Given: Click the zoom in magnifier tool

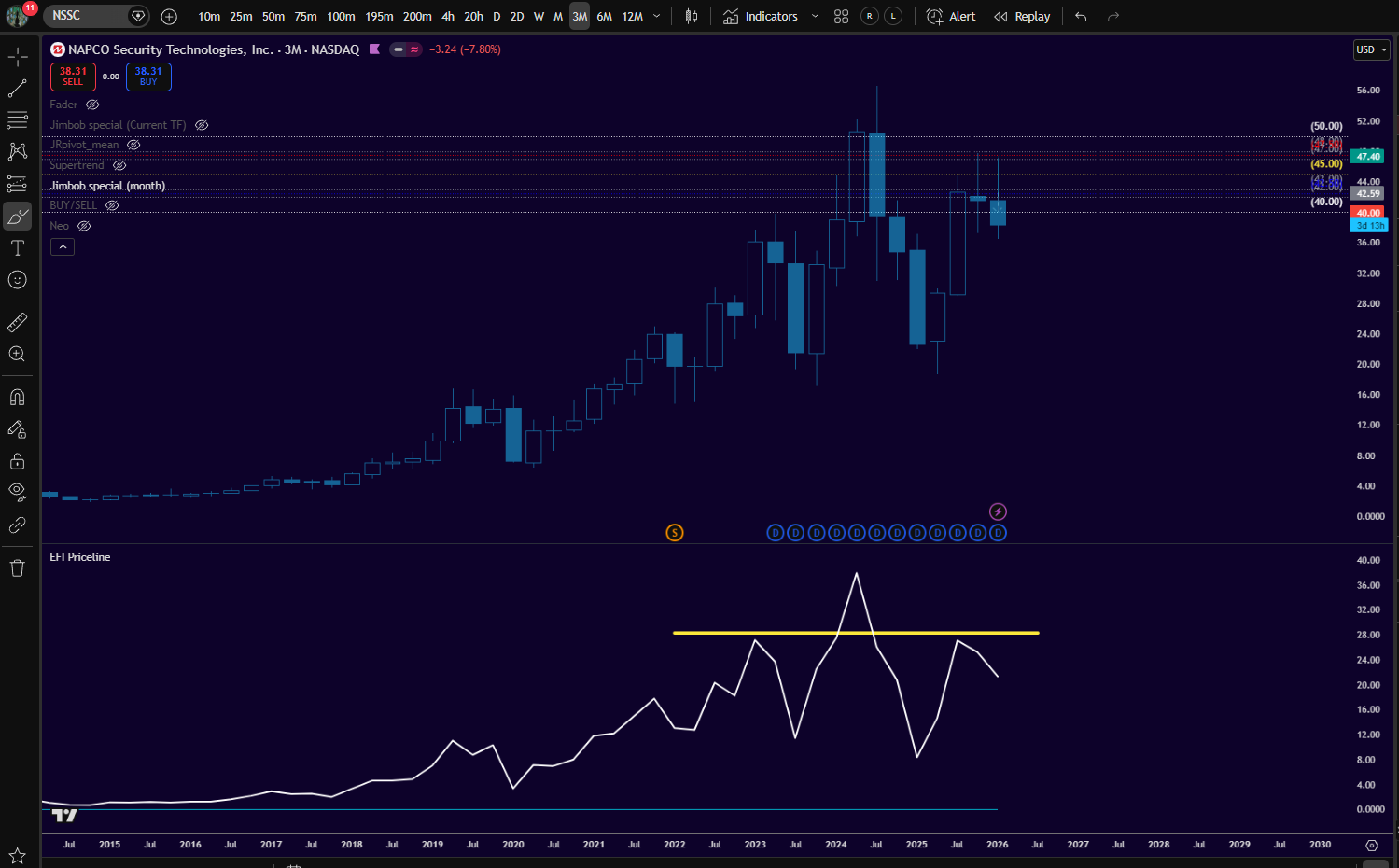Looking at the screenshot, I should (17, 355).
